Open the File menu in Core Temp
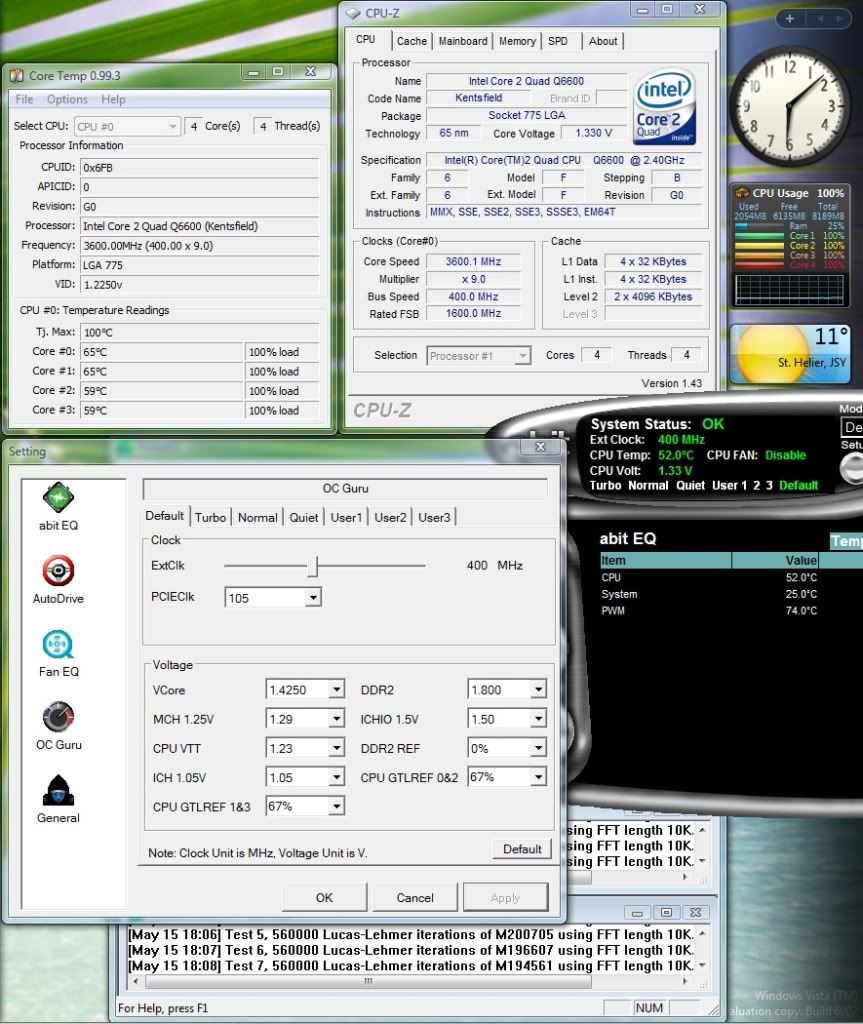 click(24, 99)
